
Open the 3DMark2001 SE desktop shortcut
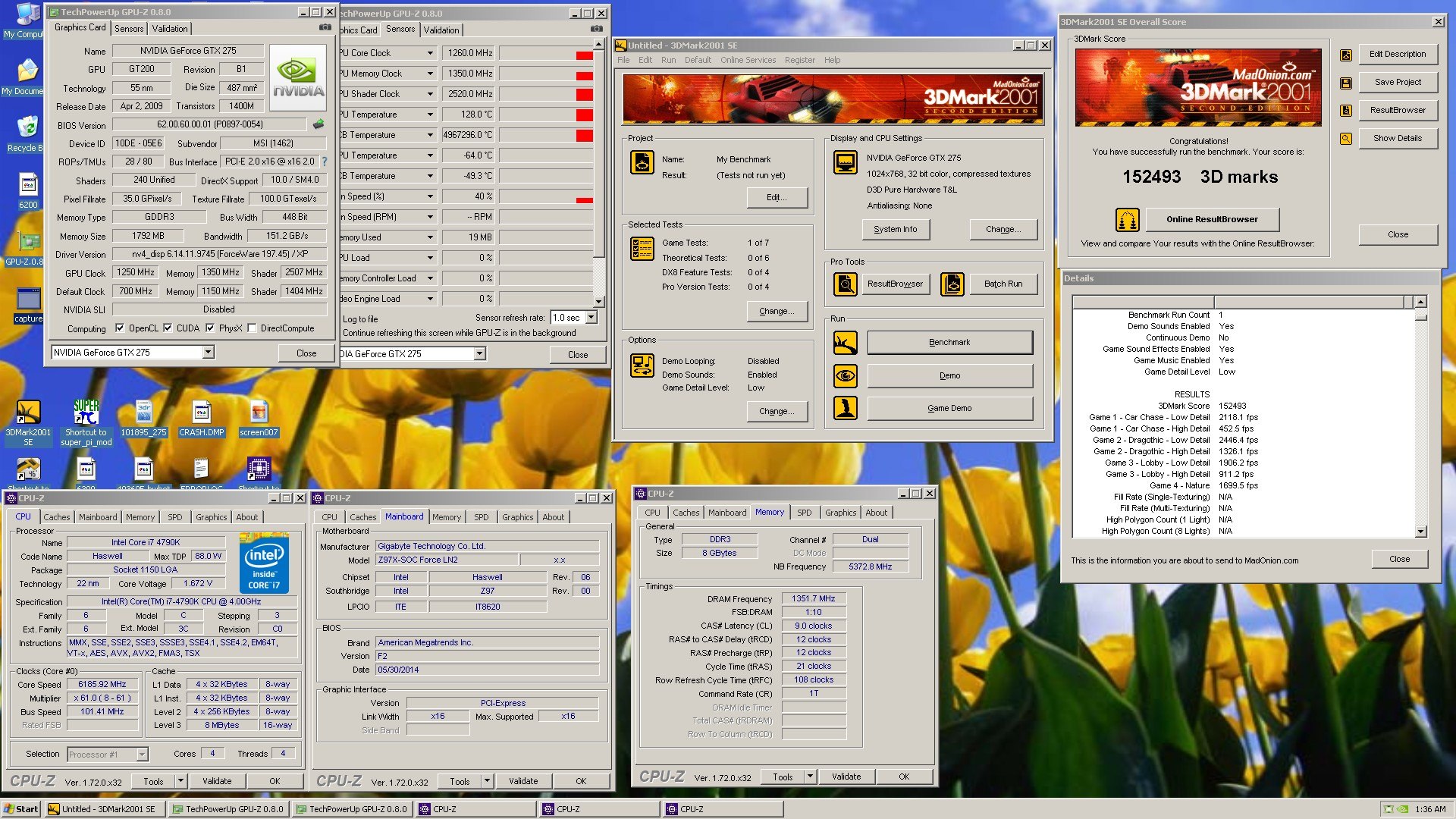point(28,422)
